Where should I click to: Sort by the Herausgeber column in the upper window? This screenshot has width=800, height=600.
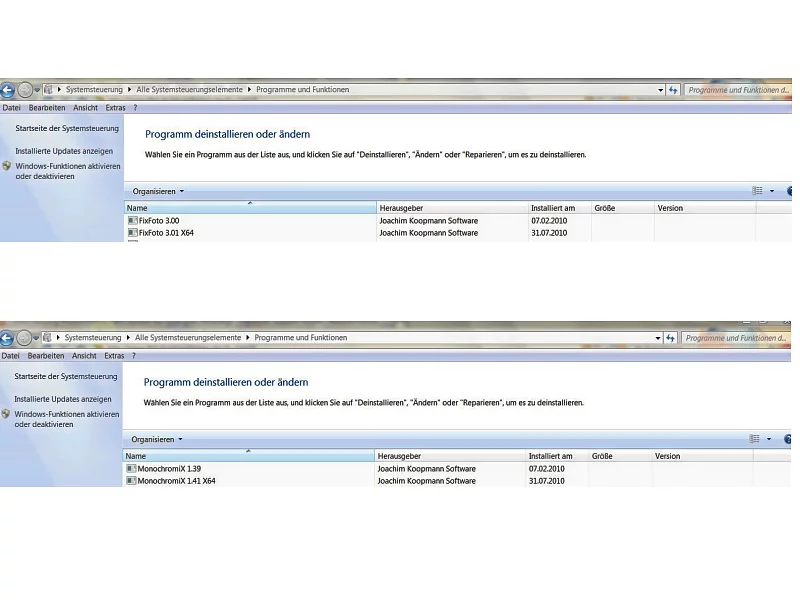pos(453,208)
